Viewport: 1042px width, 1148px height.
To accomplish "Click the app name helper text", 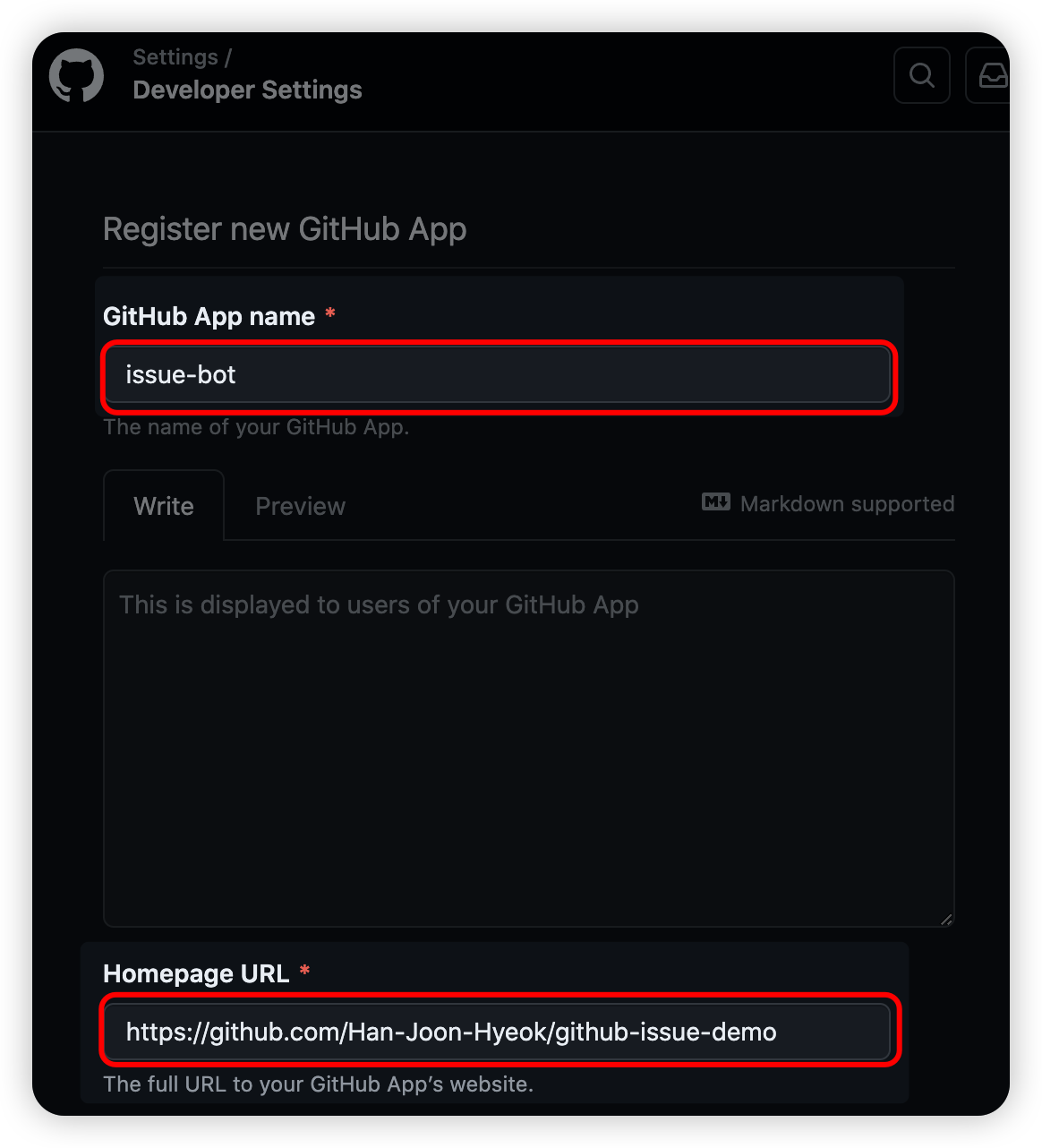I will tap(256, 427).
